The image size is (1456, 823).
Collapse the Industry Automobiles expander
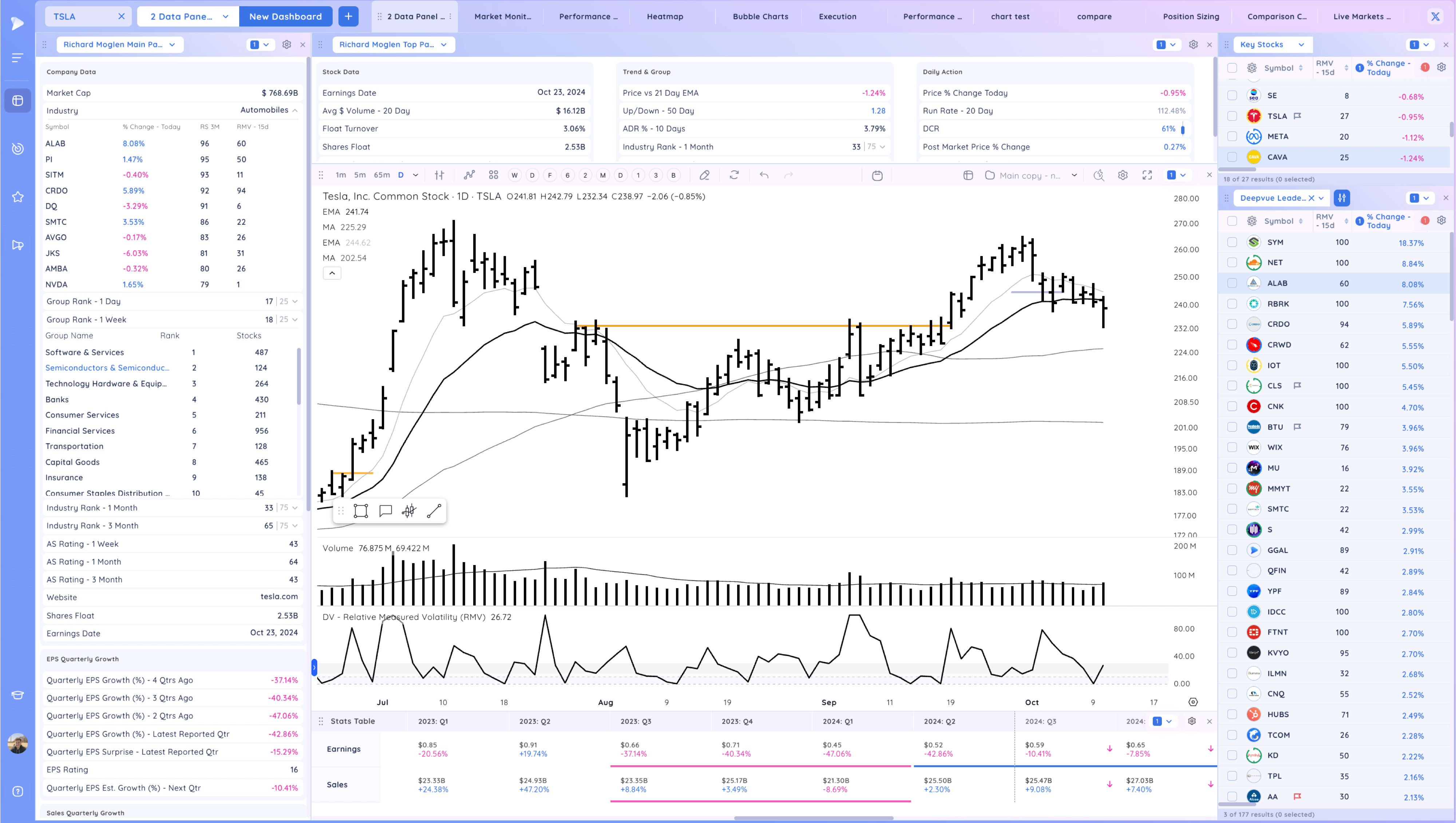(294, 110)
